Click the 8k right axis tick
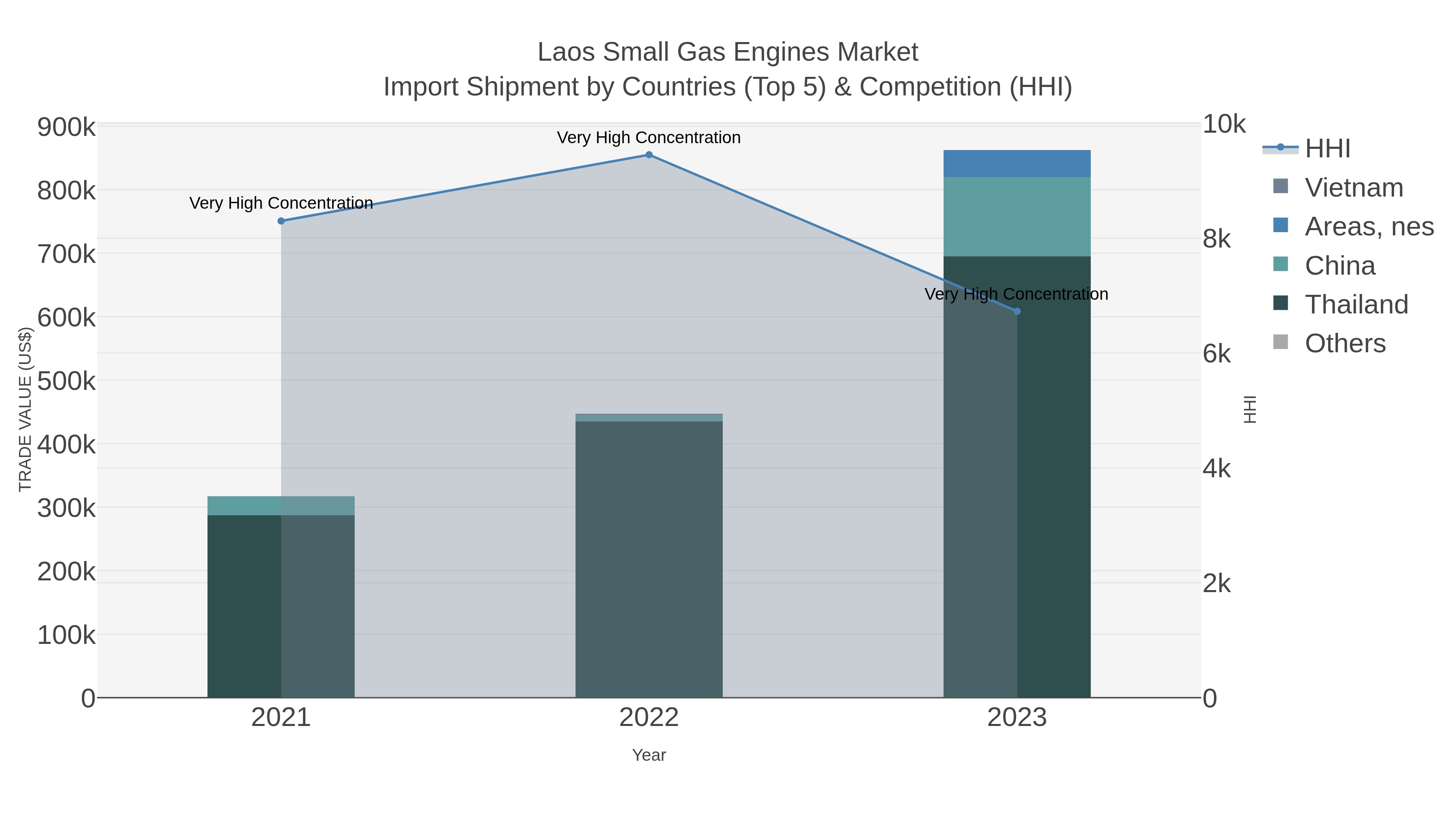1456x819 pixels. point(1217,239)
